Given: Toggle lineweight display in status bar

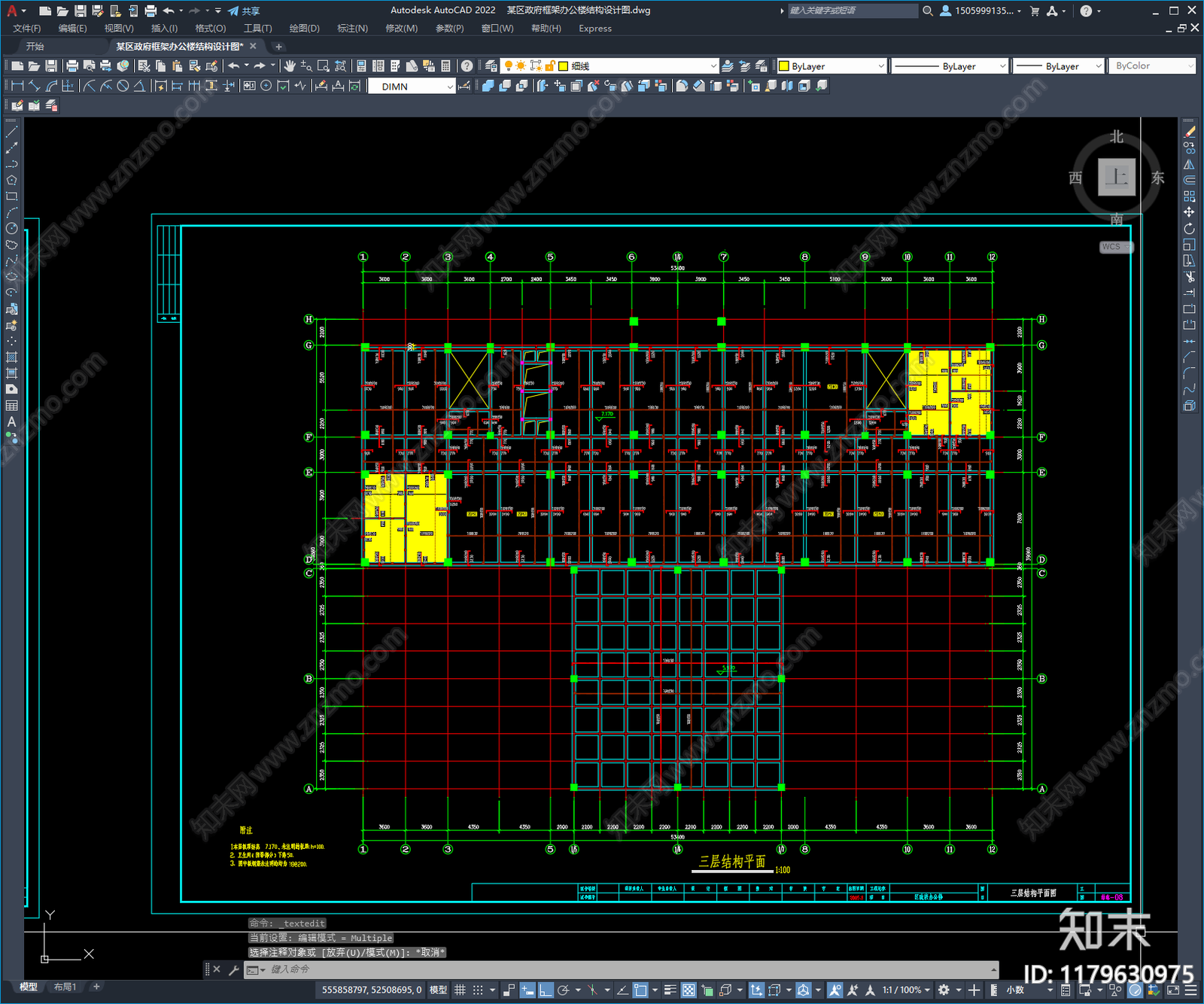Looking at the screenshot, I should click(670, 990).
